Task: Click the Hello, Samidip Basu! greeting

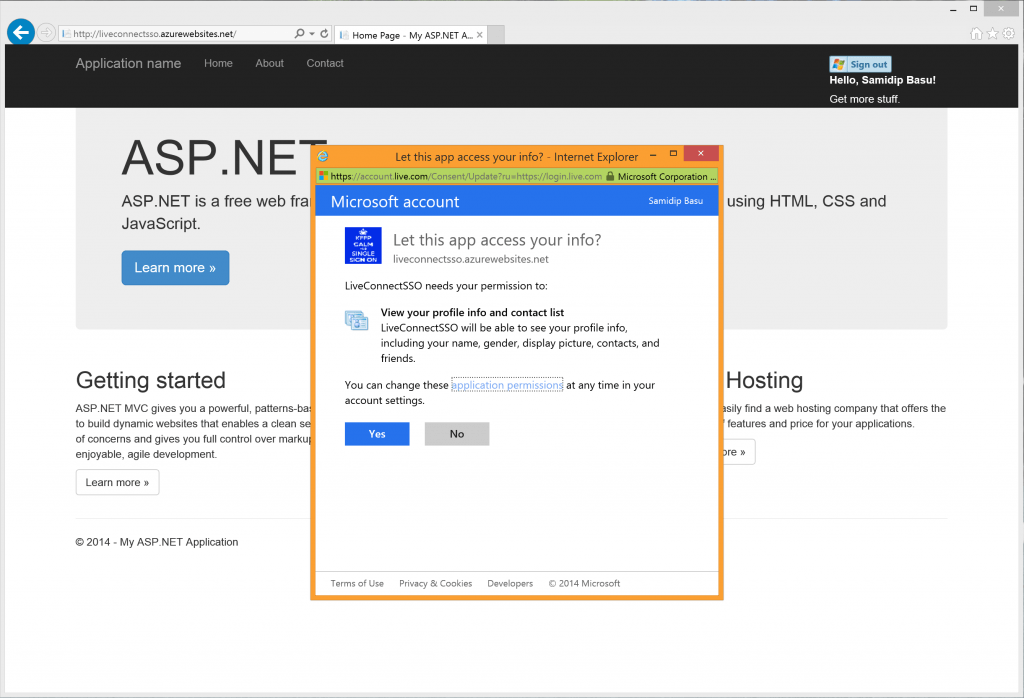Action: 882,80
